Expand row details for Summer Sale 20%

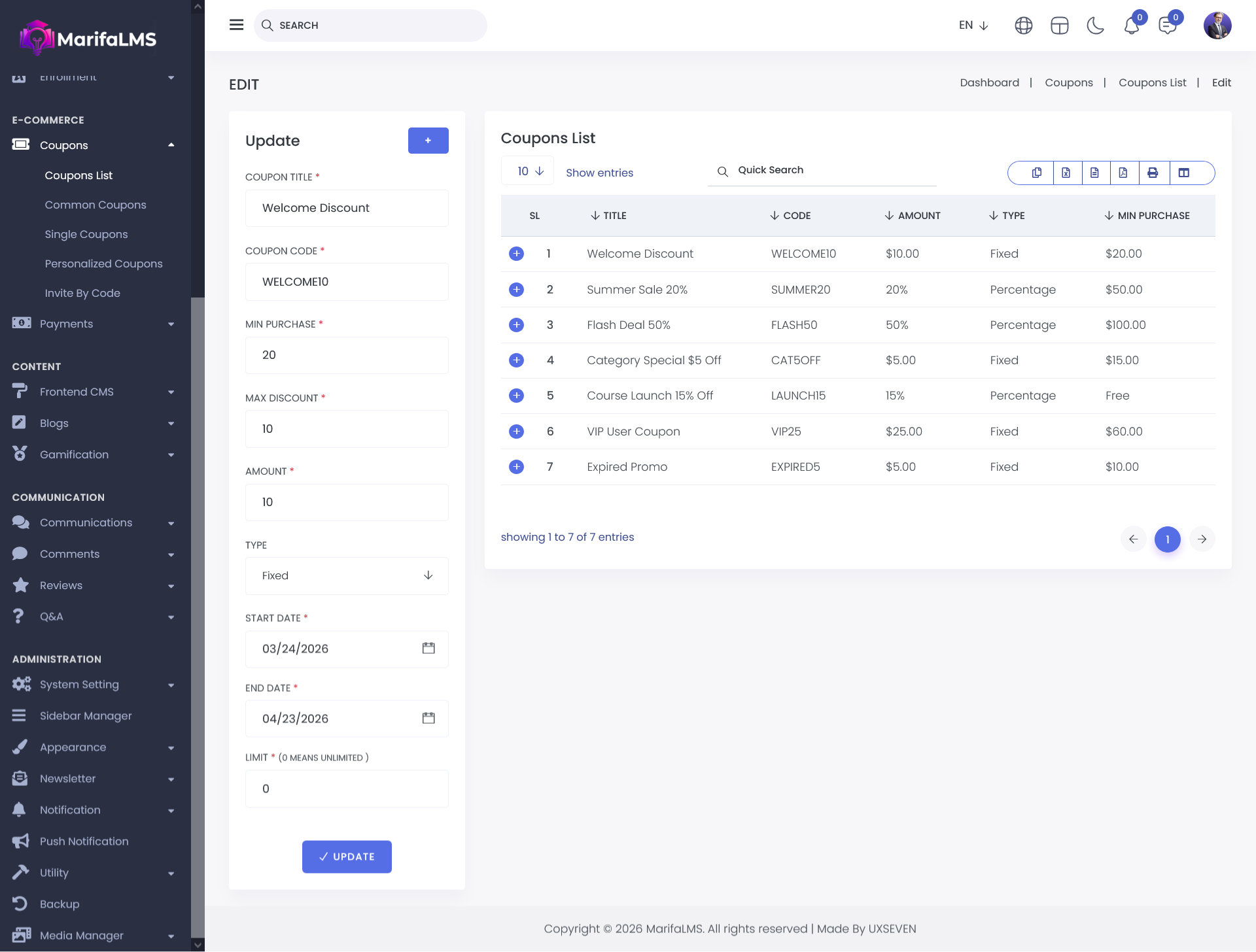point(516,289)
